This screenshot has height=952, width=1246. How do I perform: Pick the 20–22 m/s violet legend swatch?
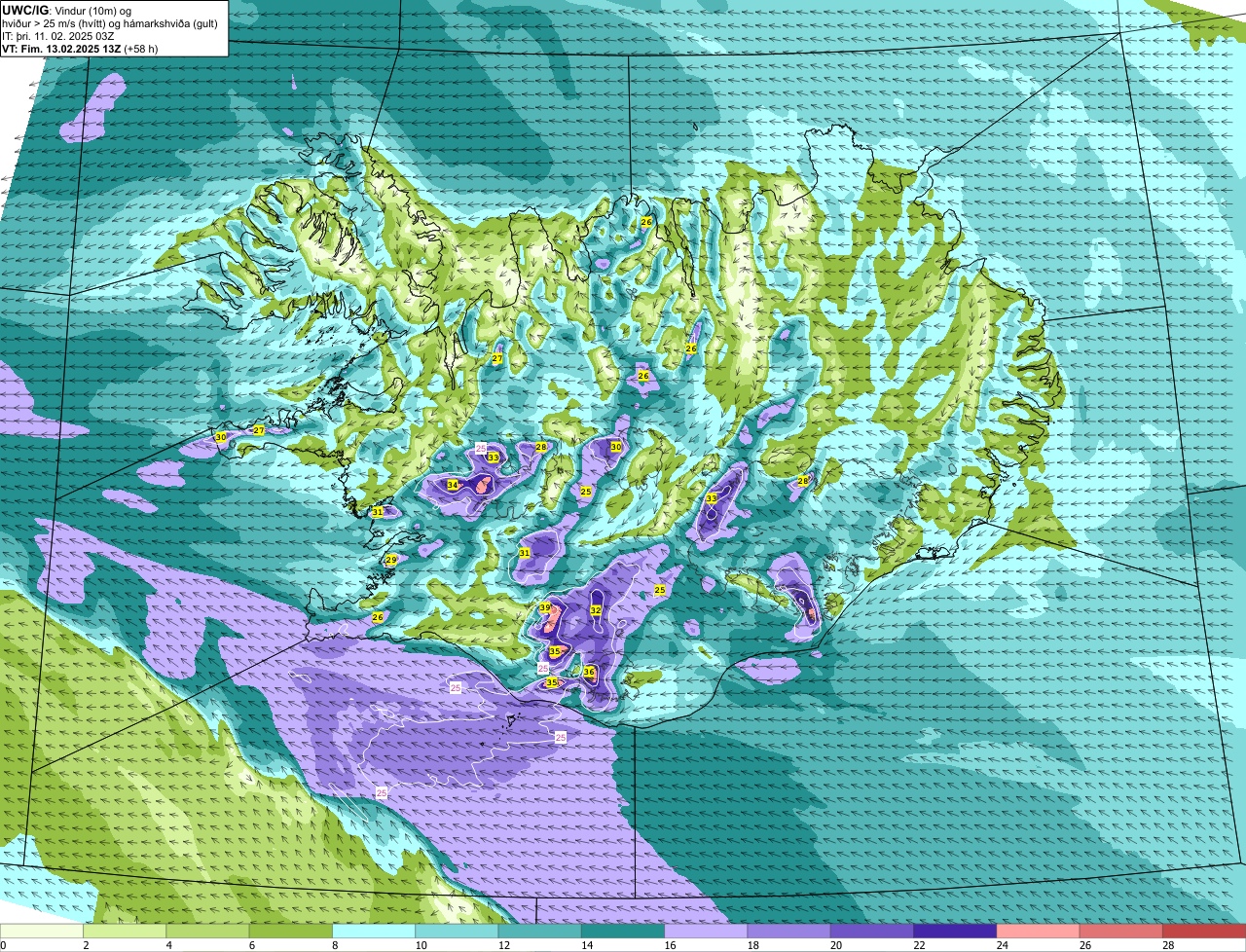[x=871, y=931]
